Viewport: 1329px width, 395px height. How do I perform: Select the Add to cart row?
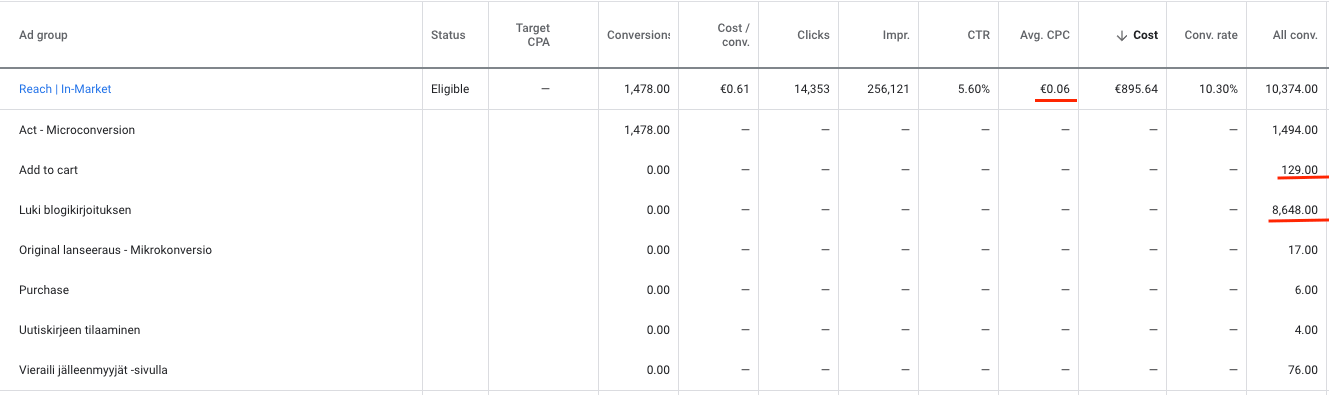[x=664, y=170]
